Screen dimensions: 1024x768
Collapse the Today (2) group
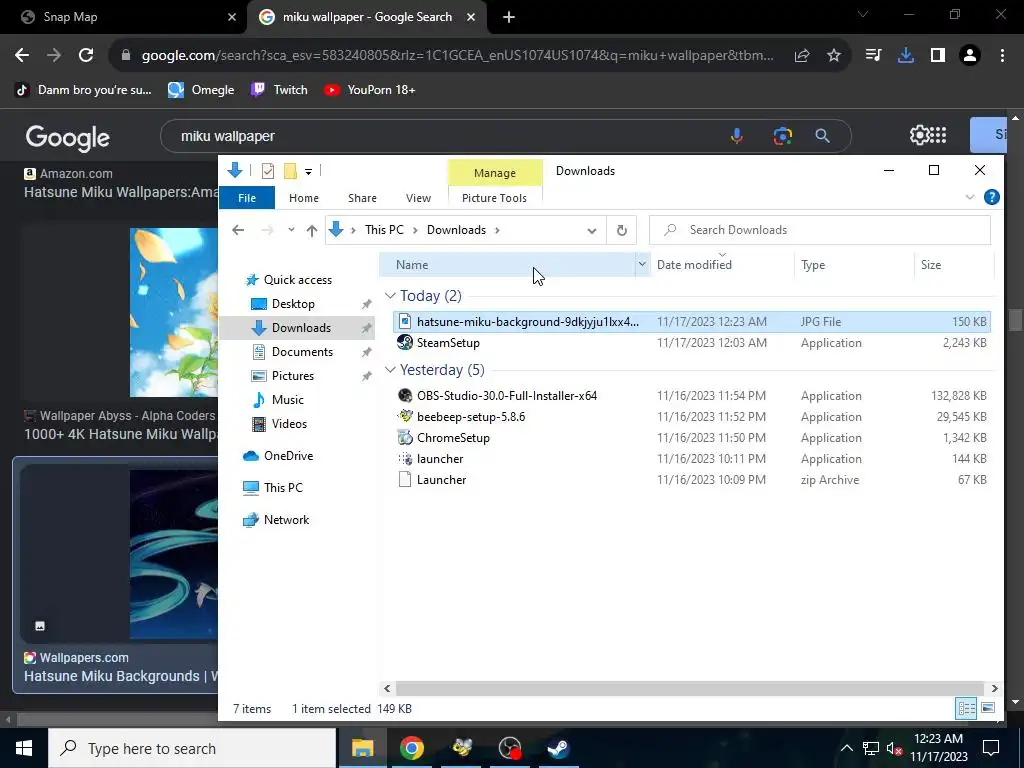[391, 296]
